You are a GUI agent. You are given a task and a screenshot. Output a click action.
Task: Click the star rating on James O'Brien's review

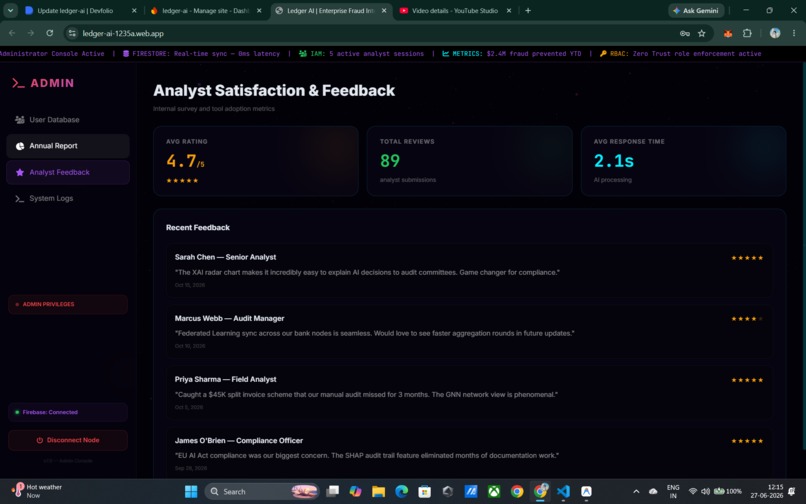pos(747,441)
